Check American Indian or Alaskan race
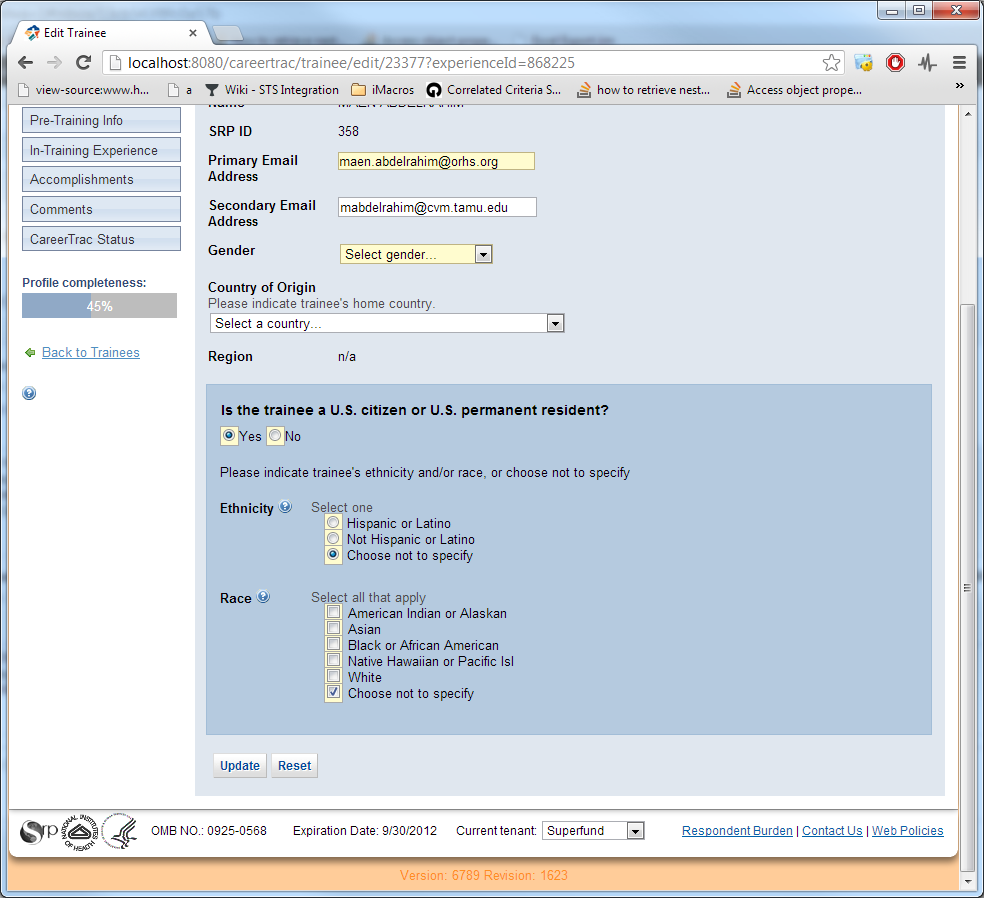Screen dimensions: 984x898 pyautogui.click(x=334, y=612)
